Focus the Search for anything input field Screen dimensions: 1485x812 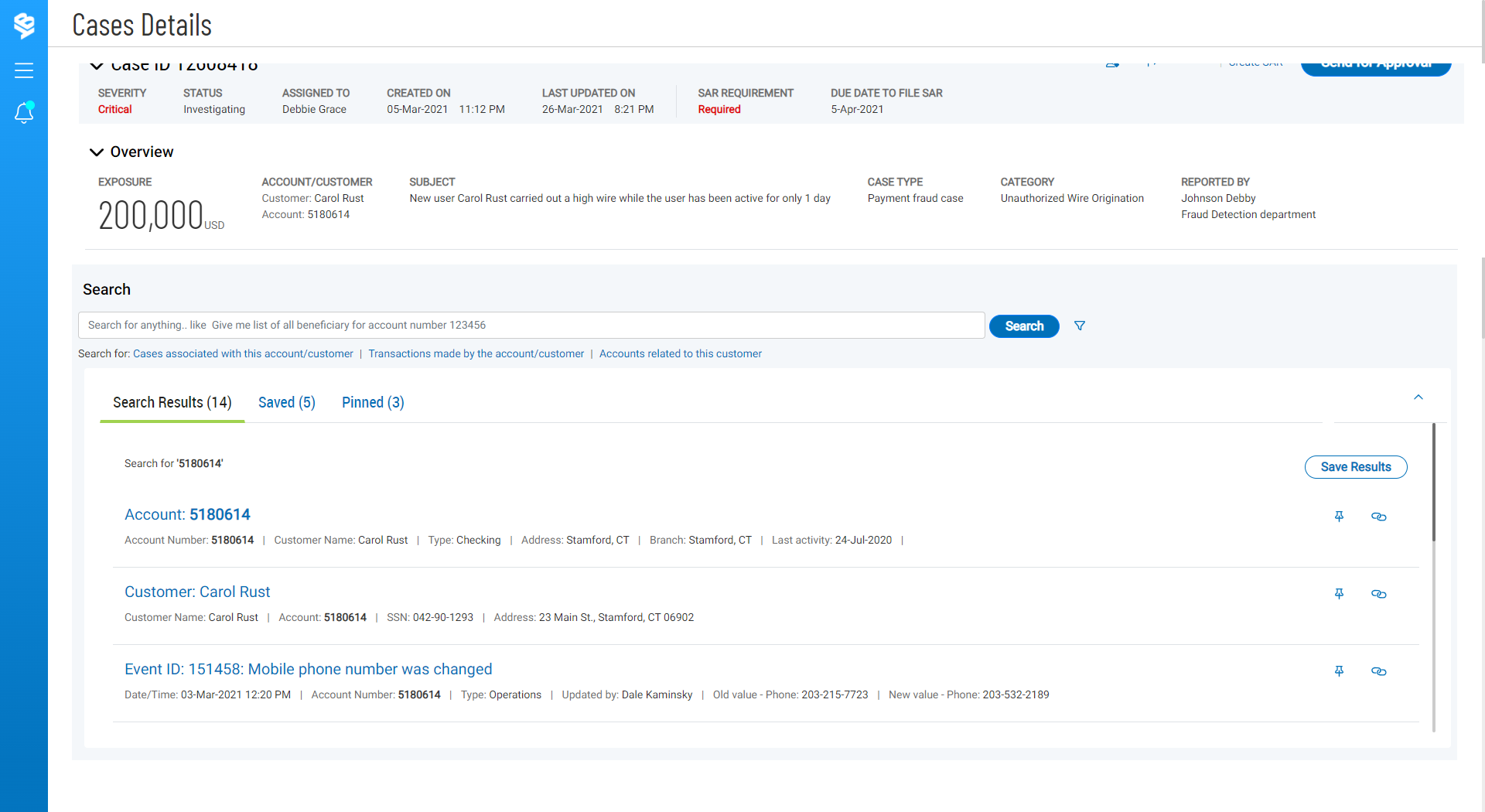coord(531,326)
